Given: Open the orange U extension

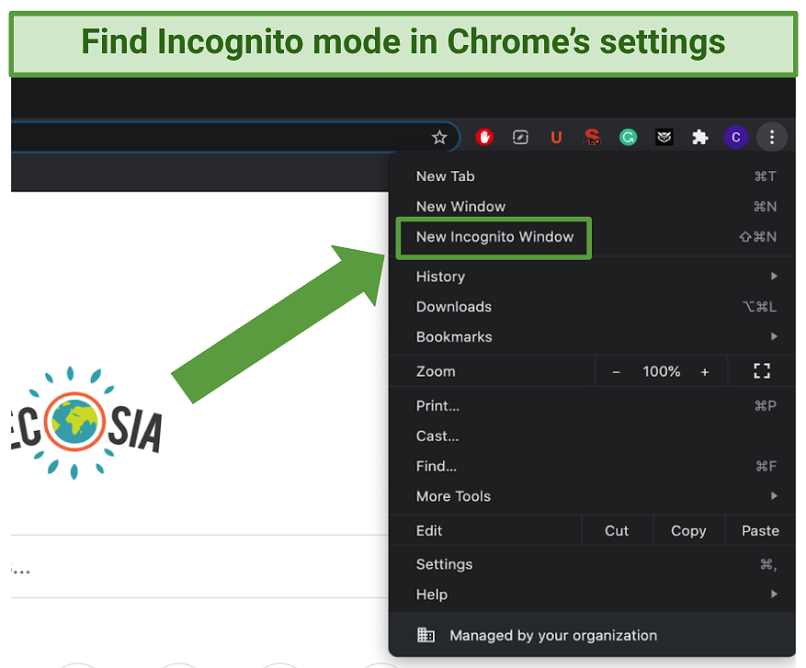Looking at the screenshot, I should click(x=556, y=137).
